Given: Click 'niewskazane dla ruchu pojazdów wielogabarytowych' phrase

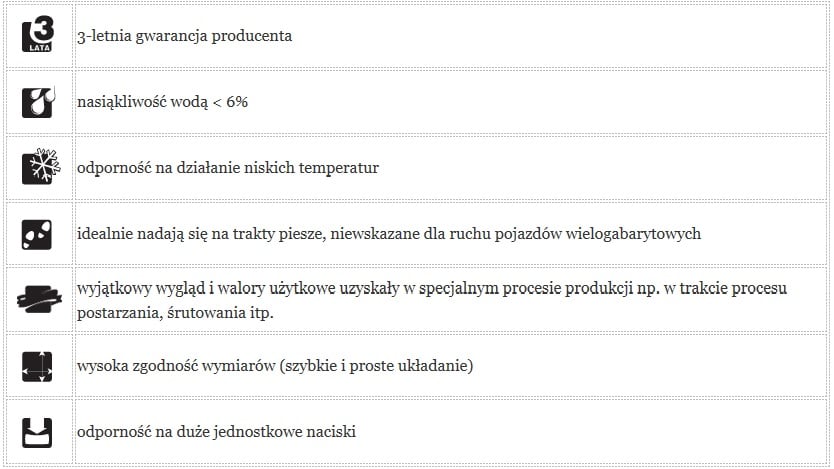Looking at the screenshot, I should tap(515, 234).
